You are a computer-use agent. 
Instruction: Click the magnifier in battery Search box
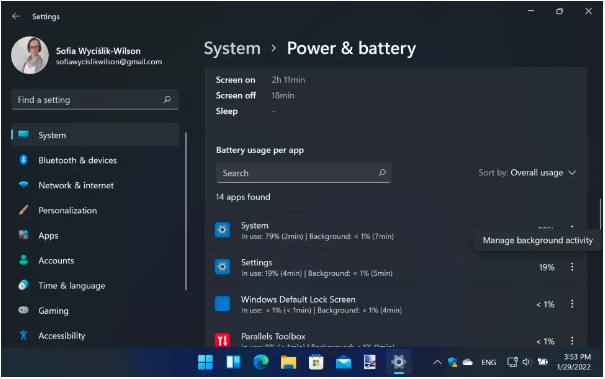(x=382, y=173)
